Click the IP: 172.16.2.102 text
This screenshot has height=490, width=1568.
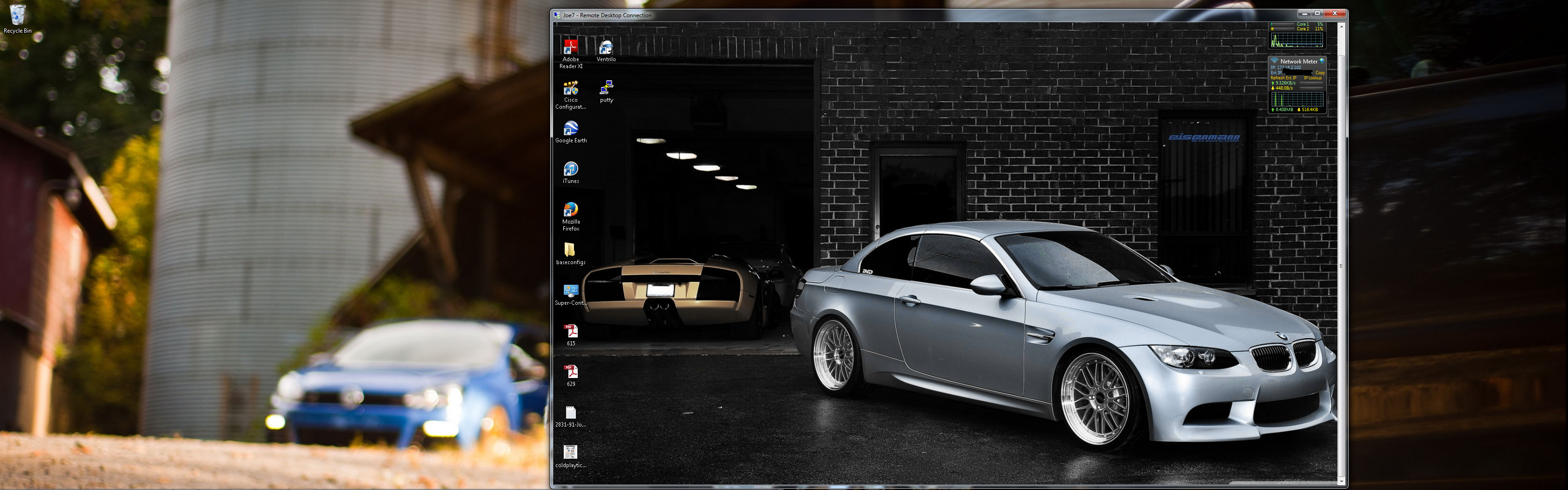(1286, 68)
